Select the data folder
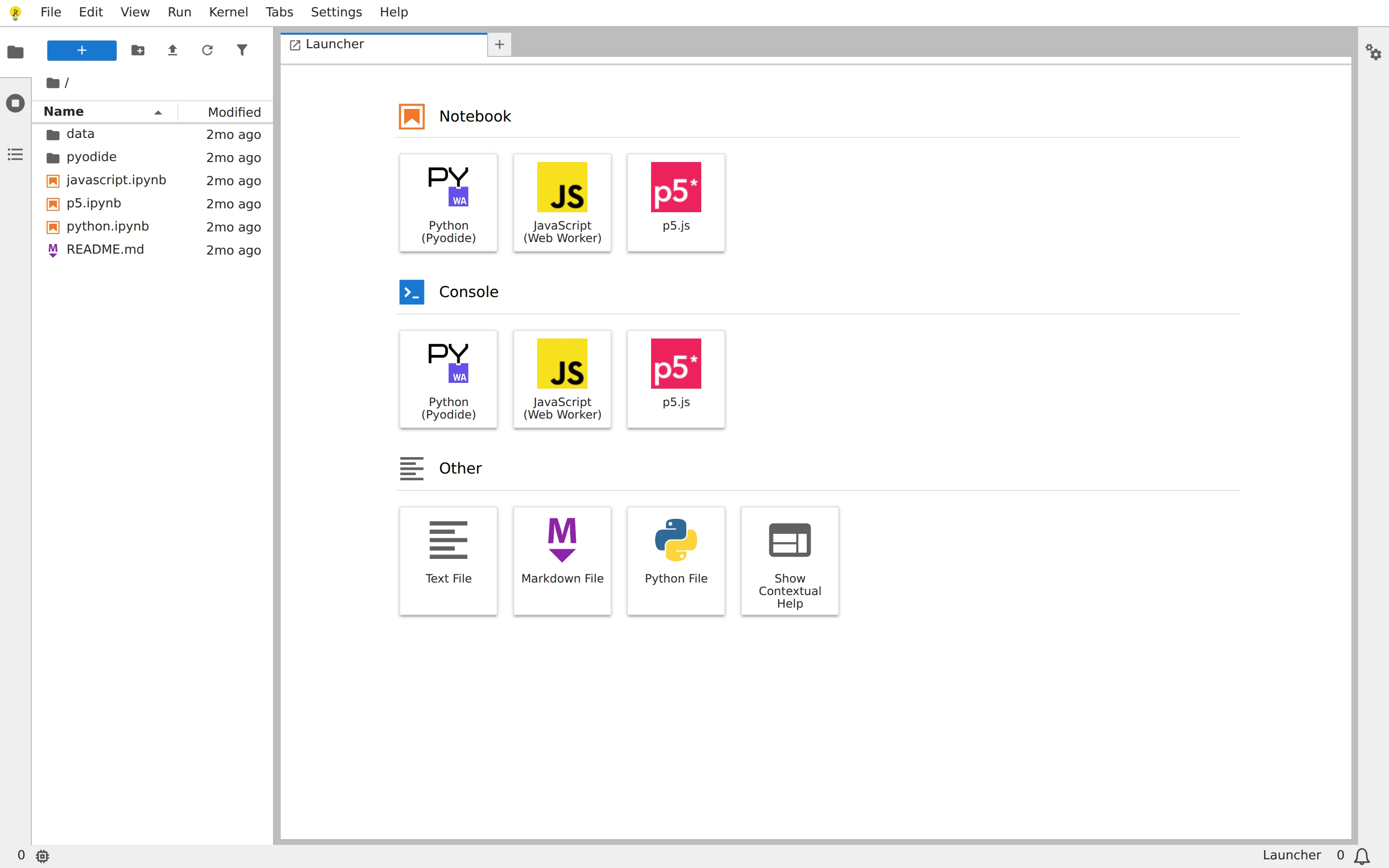The height and width of the screenshot is (868, 1389). (152, 135)
